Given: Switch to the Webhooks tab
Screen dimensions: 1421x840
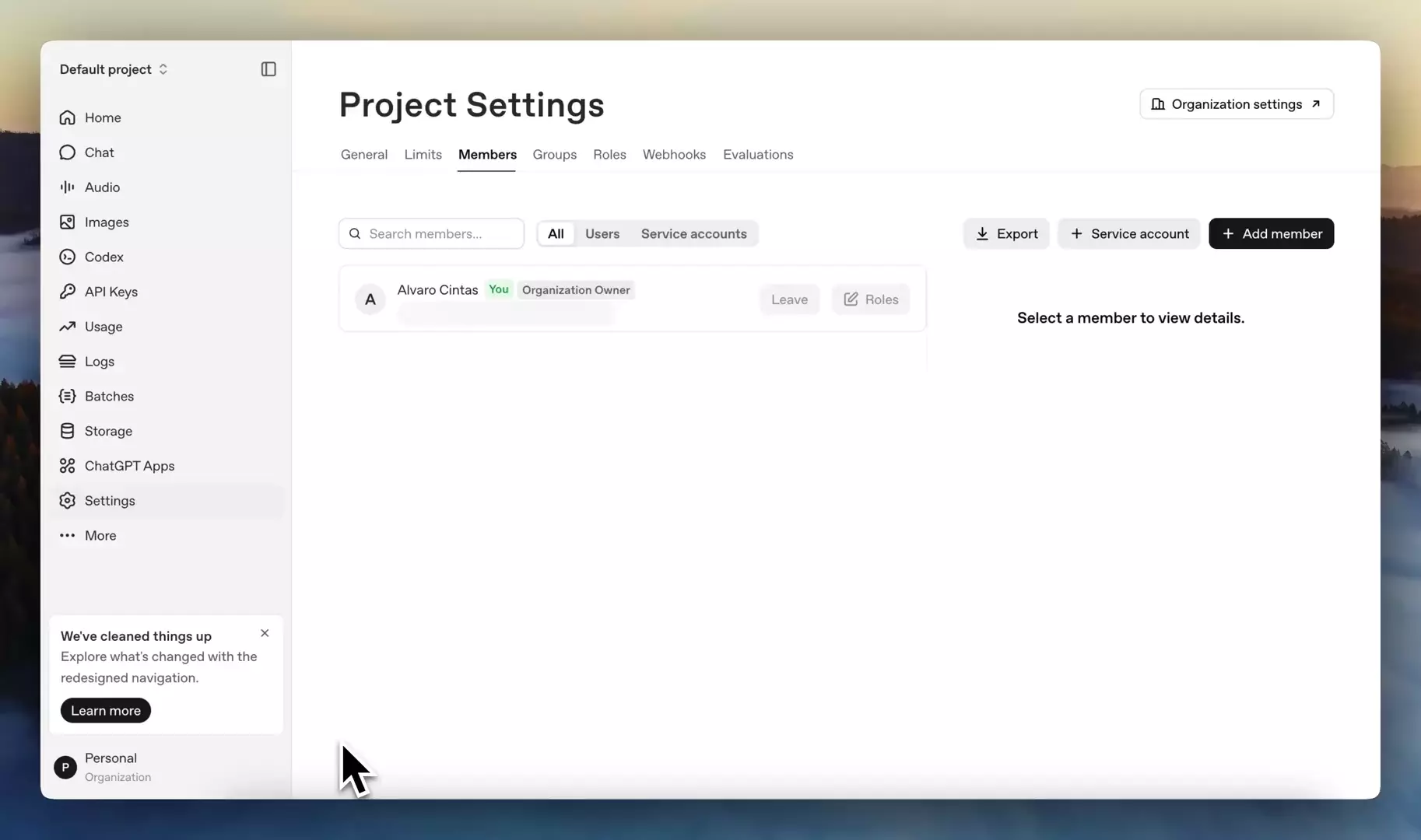Looking at the screenshot, I should [674, 154].
